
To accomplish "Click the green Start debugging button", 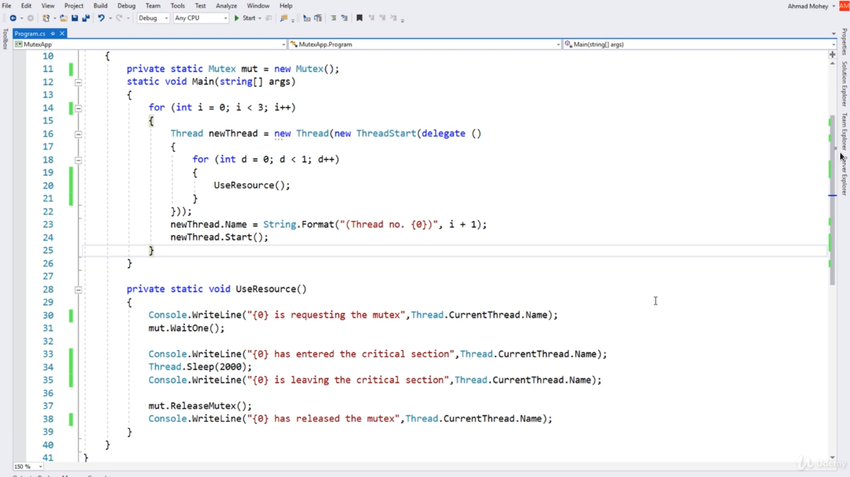I will click(245, 18).
